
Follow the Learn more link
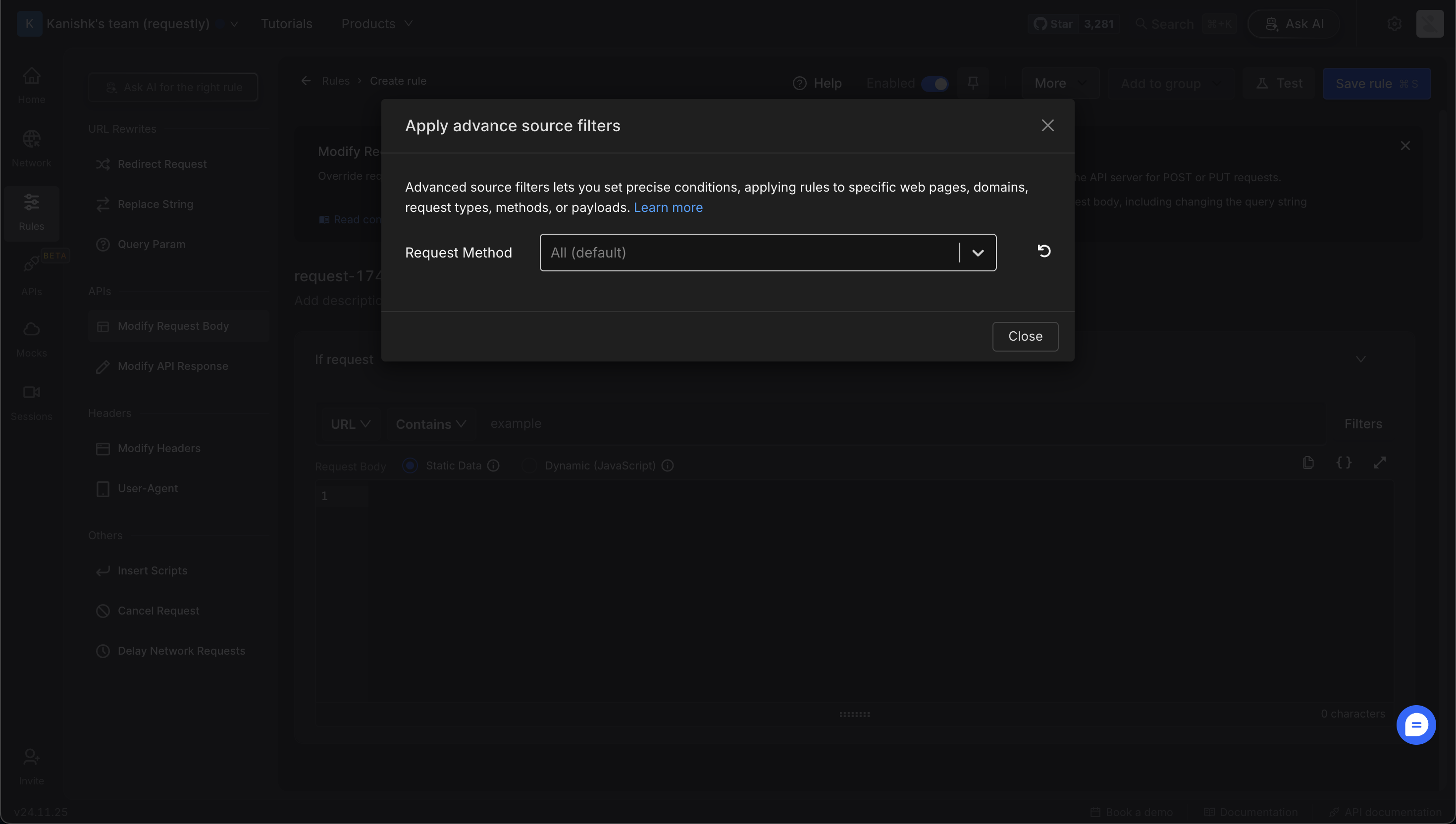[x=668, y=207]
